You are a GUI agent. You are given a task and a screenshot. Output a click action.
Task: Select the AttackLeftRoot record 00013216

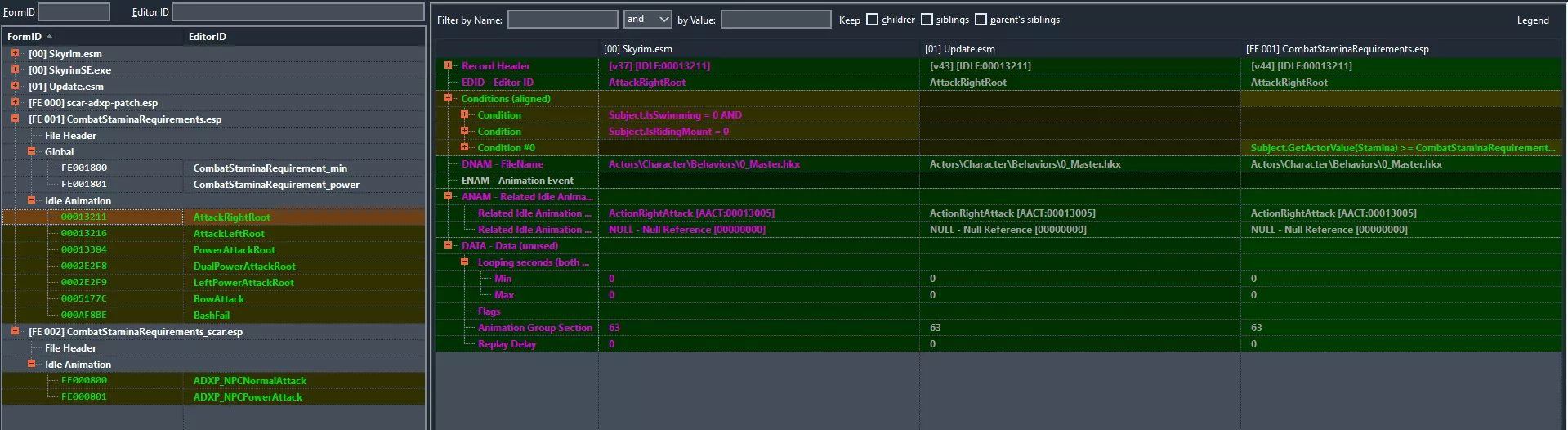[x=213, y=233]
